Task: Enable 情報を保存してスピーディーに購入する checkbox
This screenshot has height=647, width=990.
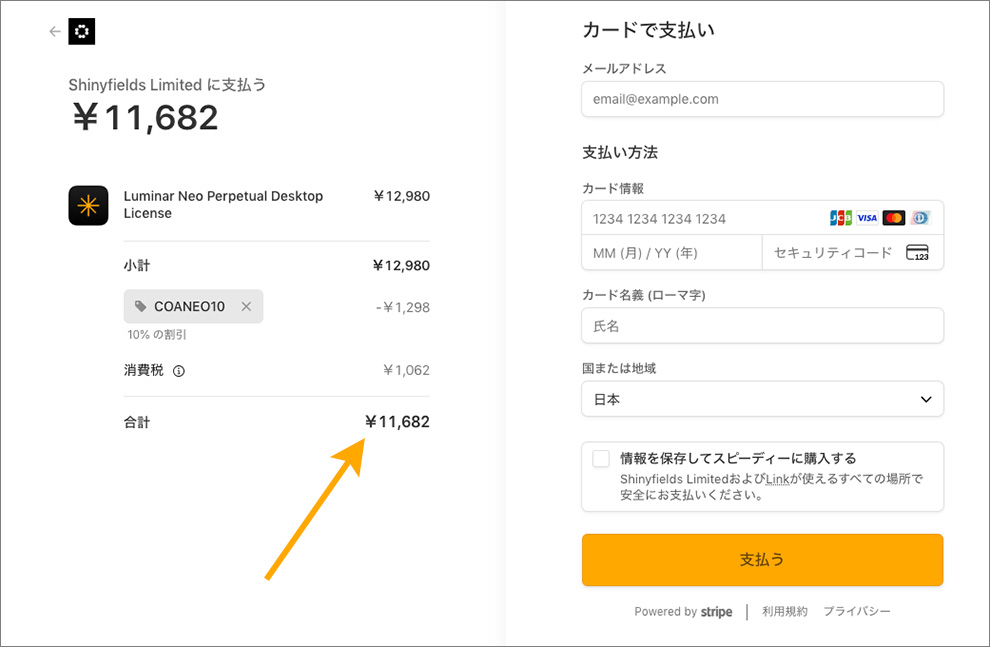Action: click(x=601, y=459)
